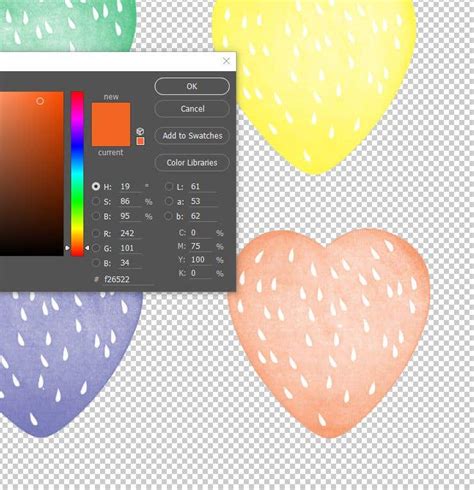Screen dimensions: 474x490
Task: Select the L lightness radio button
Action: 169,186
